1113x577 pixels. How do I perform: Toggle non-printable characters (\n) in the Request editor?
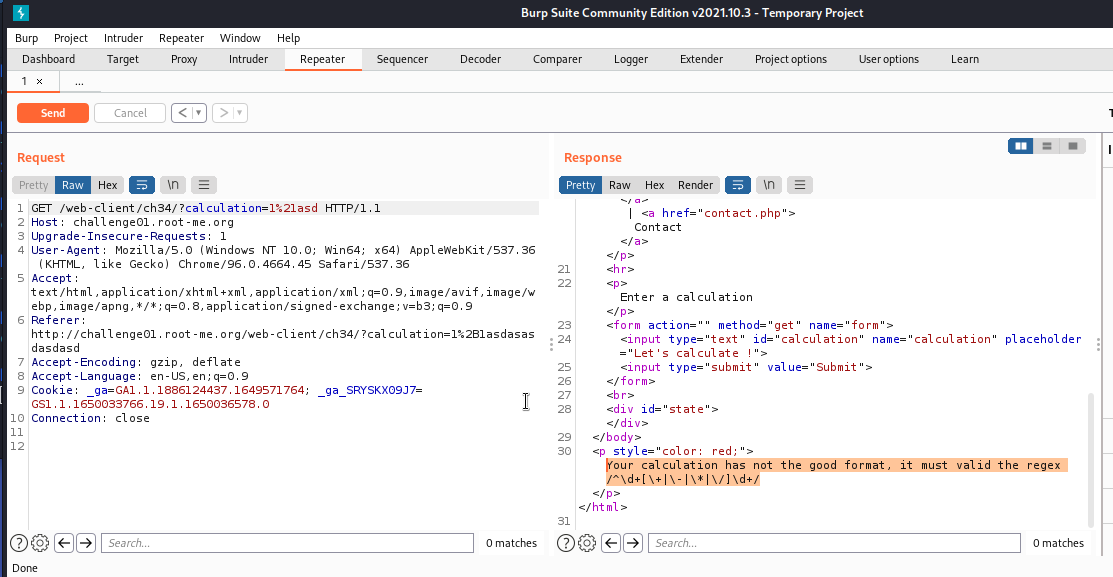[x=172, y=185]
